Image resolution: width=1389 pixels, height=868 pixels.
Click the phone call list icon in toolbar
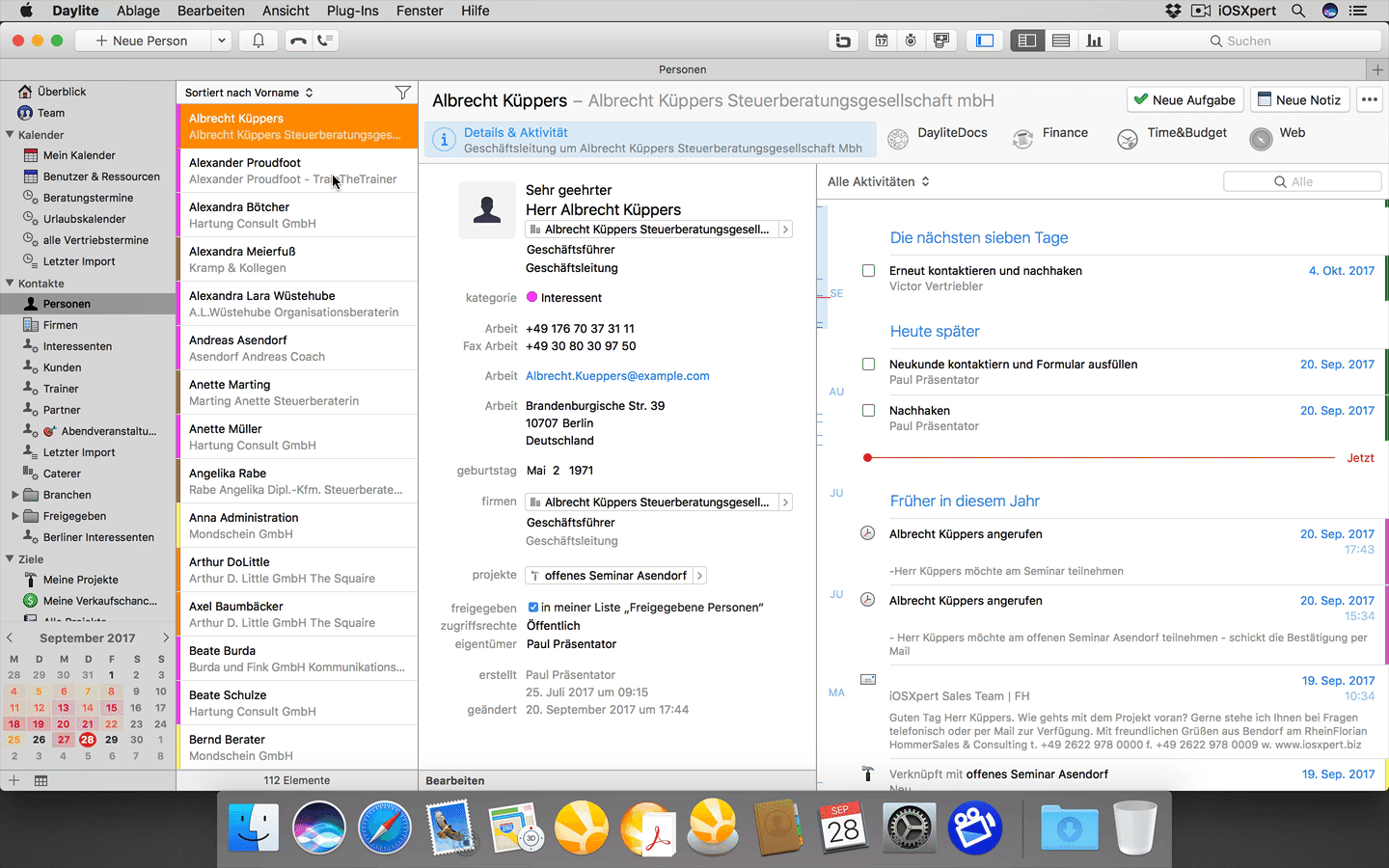(x=325, y=41)
